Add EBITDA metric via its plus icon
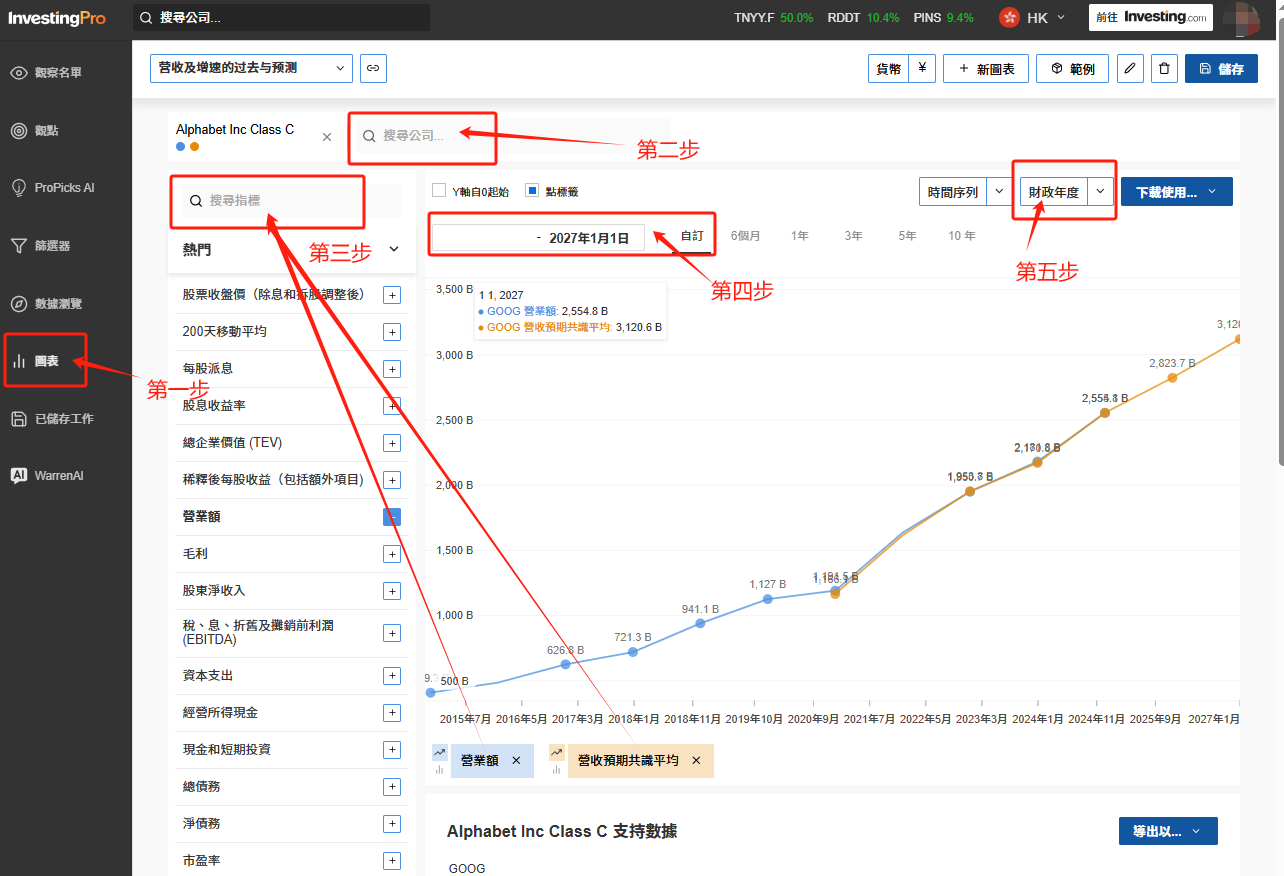The image size is (1284, 876). tap(392, 633)
